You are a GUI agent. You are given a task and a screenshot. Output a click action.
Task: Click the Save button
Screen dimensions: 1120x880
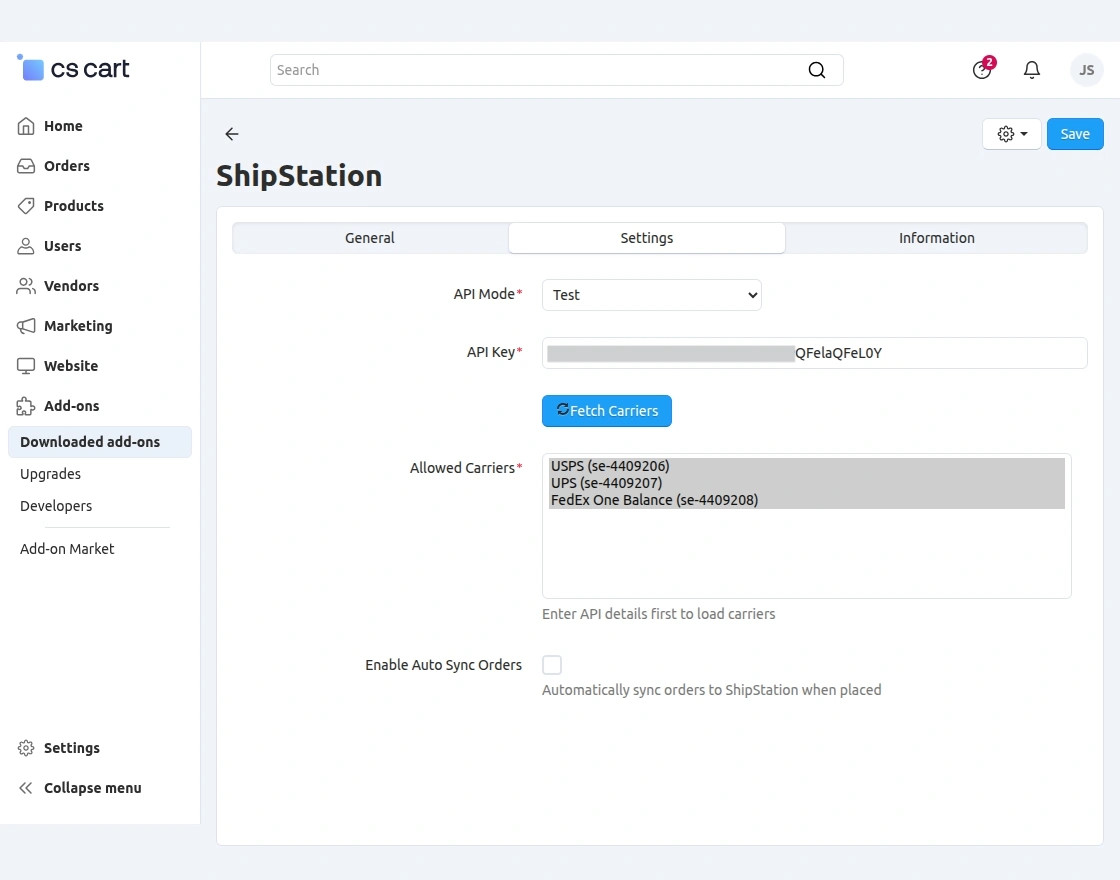pos(1075,134)
